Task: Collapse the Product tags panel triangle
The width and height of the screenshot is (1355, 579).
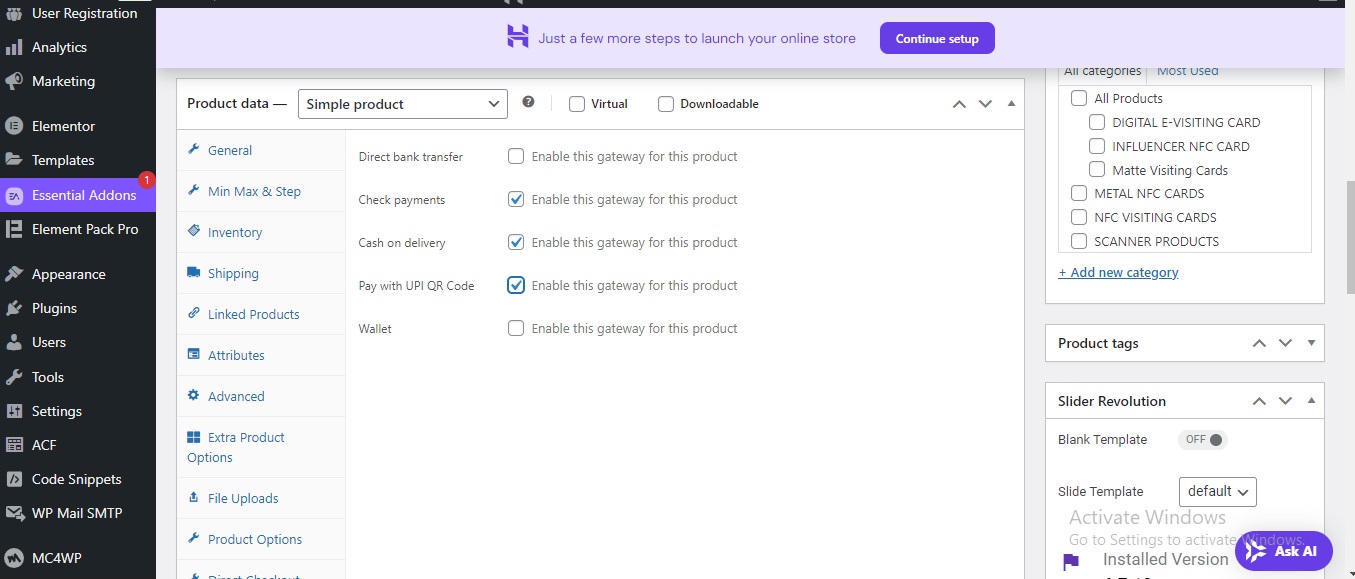Action: 1311,343
